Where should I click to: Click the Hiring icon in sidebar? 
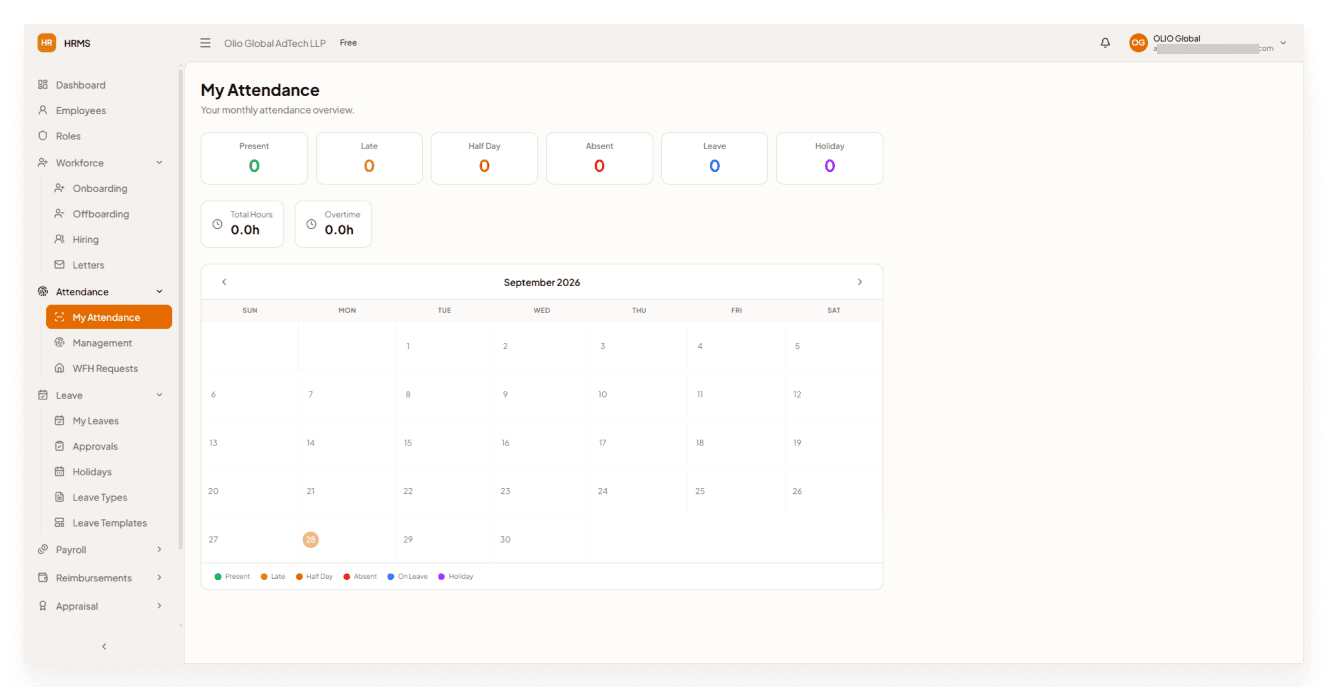[60, 239]
